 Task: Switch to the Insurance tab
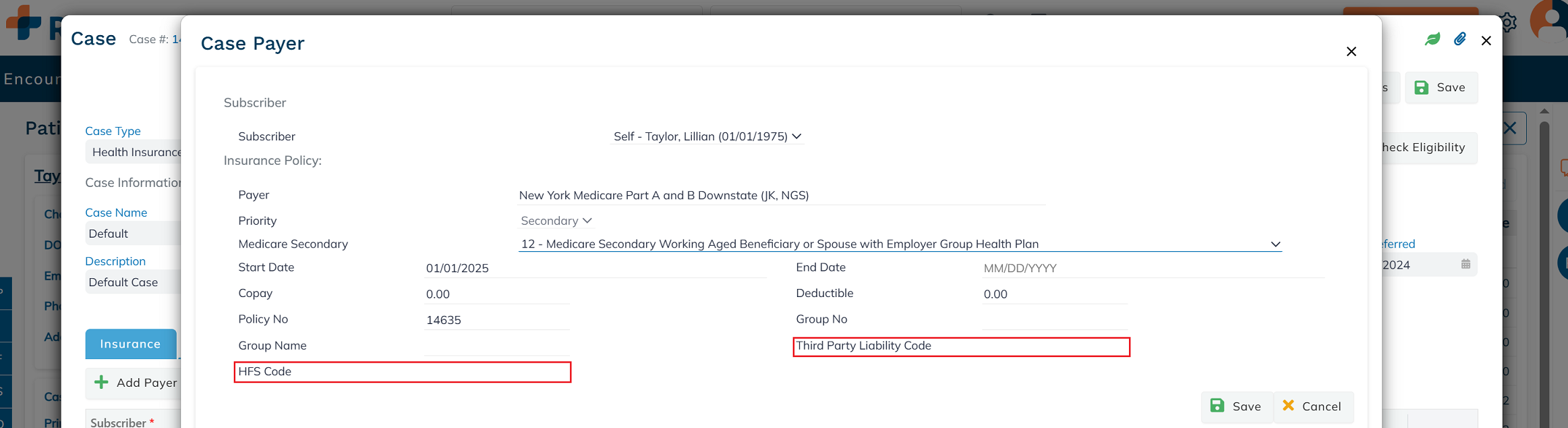(130, 344)
